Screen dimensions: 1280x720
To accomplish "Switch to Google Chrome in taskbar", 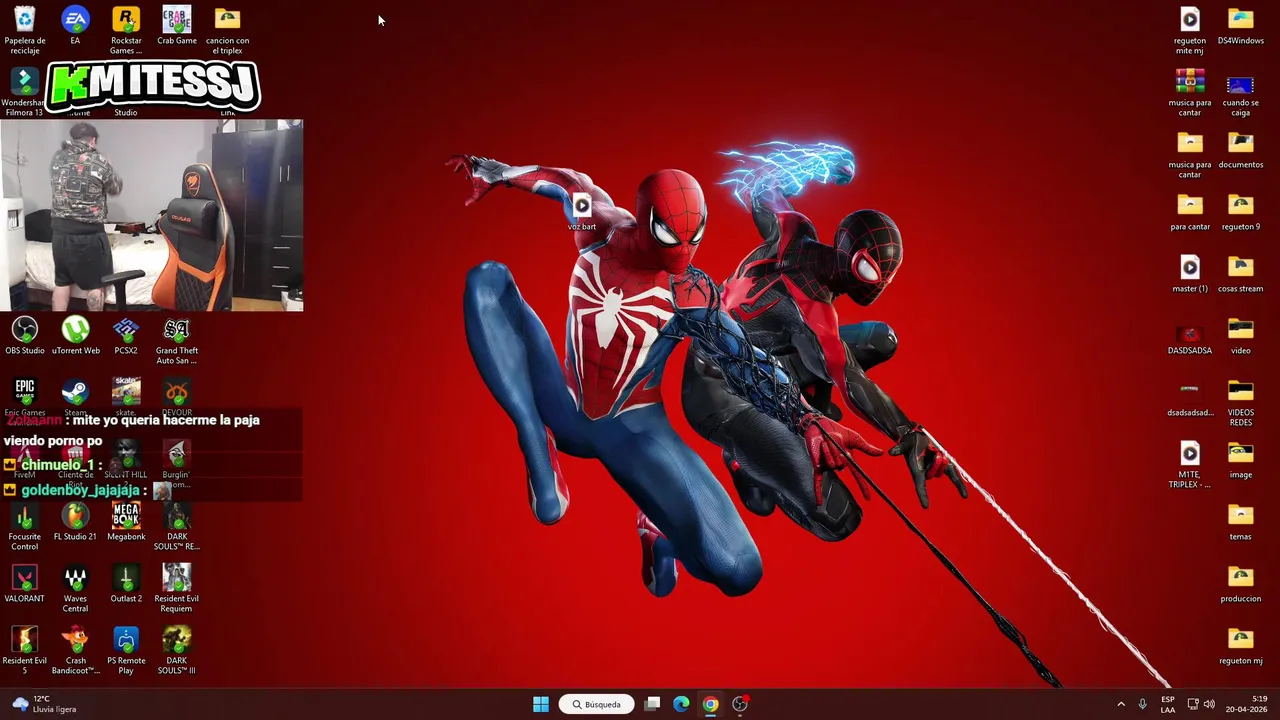I will click(x=710, y=704).
